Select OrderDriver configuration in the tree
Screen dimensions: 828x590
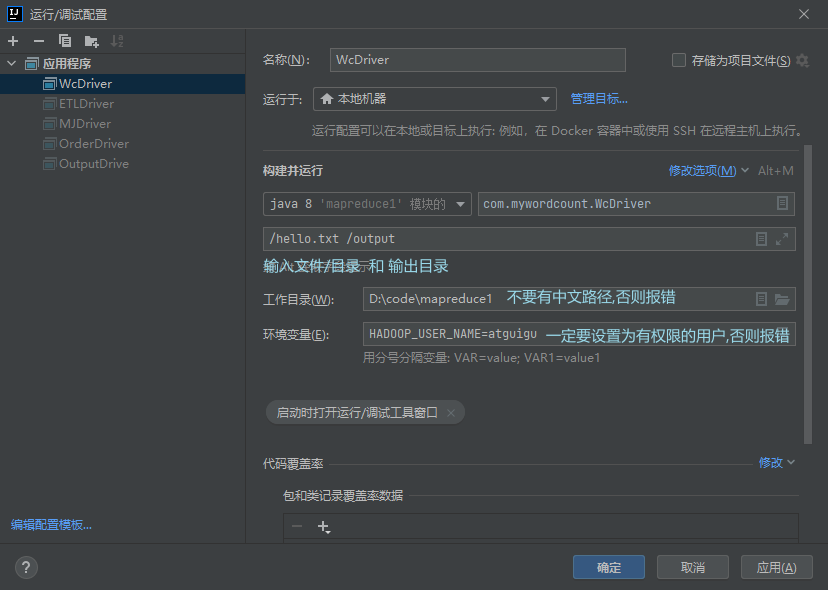[93, 144]
